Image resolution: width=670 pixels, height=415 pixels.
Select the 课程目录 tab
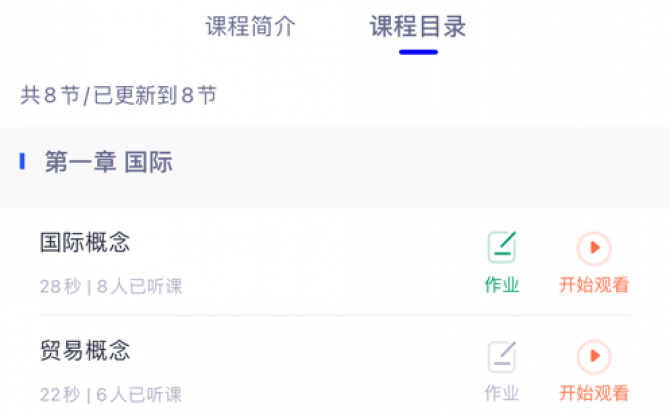tap(418, 26)
